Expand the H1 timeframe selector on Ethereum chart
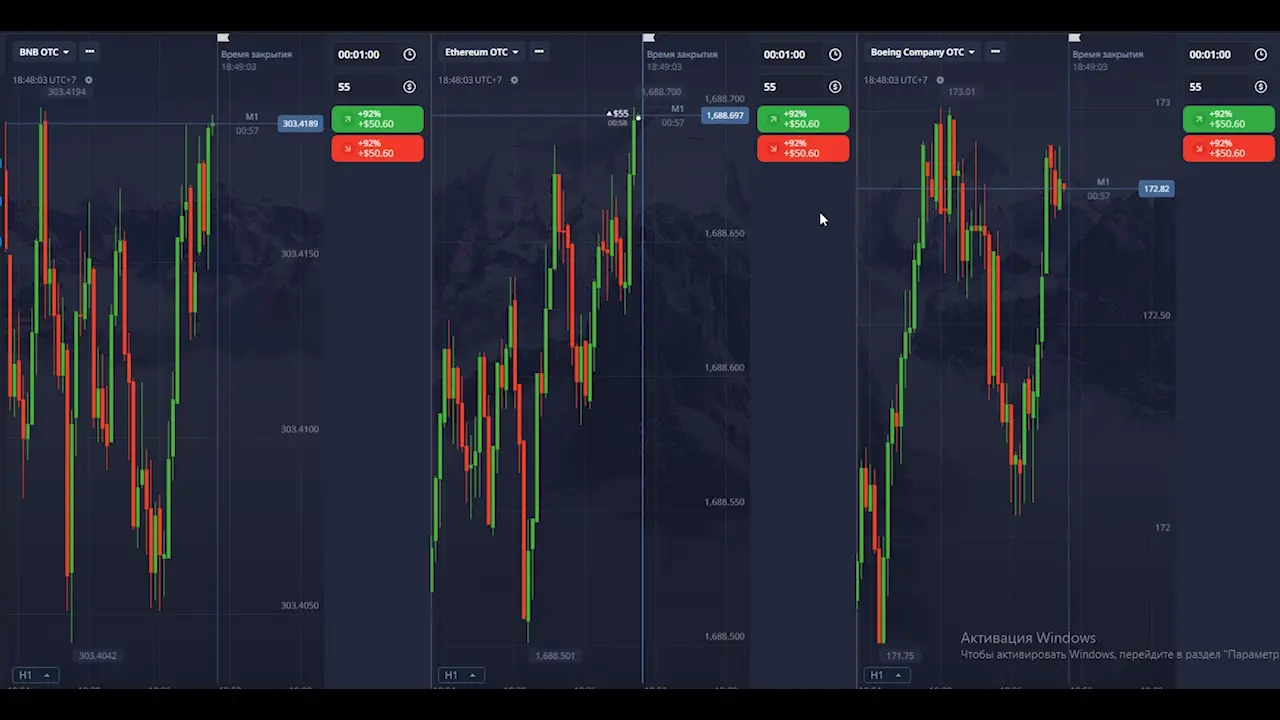Screen dimensions: 1280x720 click(460, 675)
